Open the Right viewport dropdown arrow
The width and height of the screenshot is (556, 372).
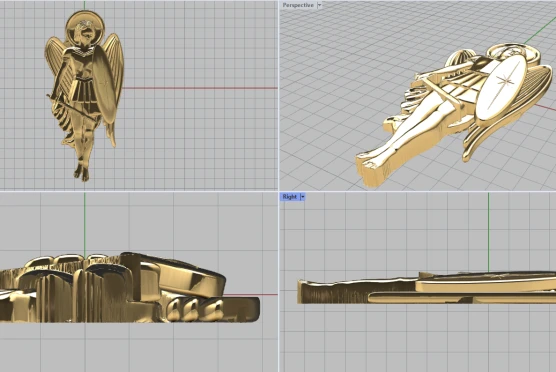[x=303, y=197]
